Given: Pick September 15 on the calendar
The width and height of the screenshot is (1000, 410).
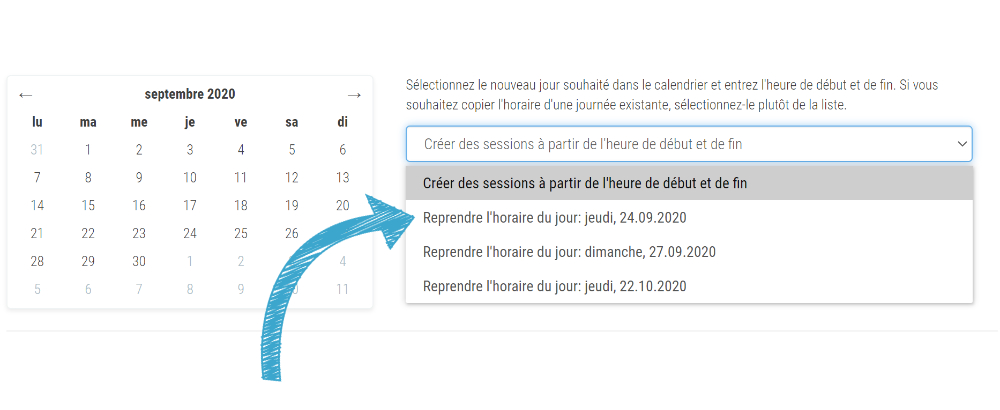Looking at the screenshot, I should (x=88, y=206).
